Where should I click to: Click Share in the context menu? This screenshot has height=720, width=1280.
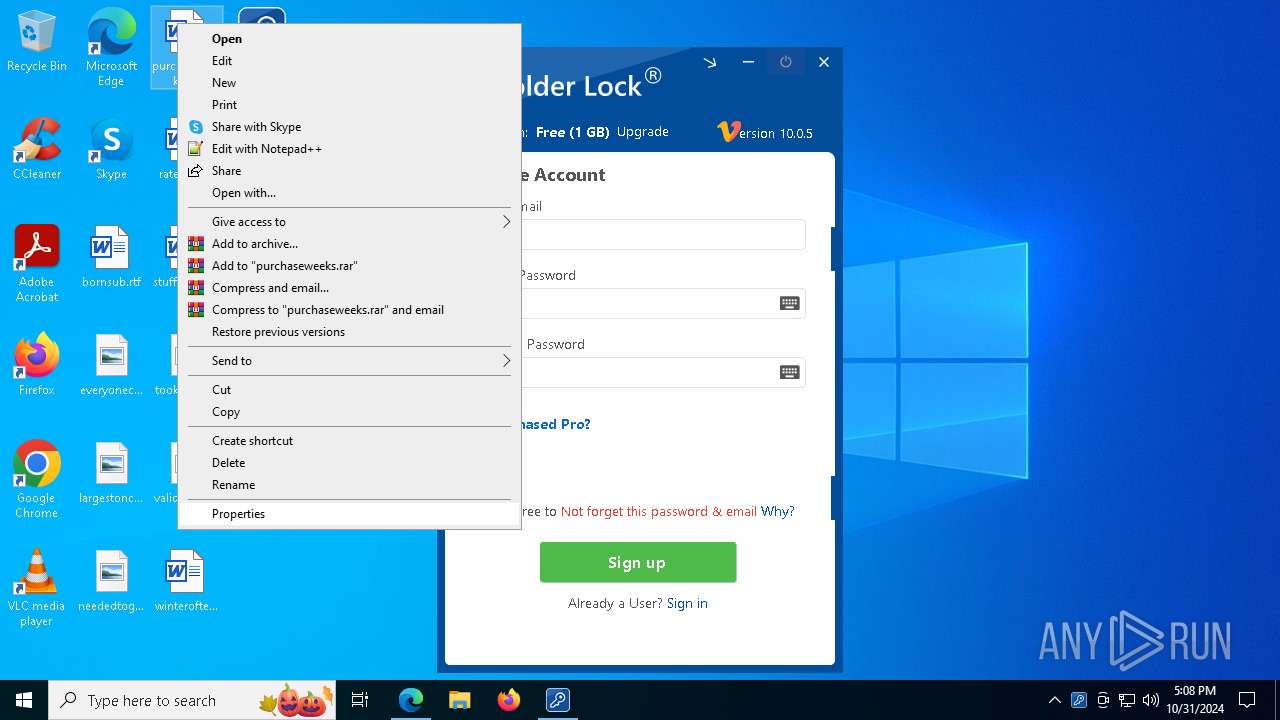pos(349,171)
